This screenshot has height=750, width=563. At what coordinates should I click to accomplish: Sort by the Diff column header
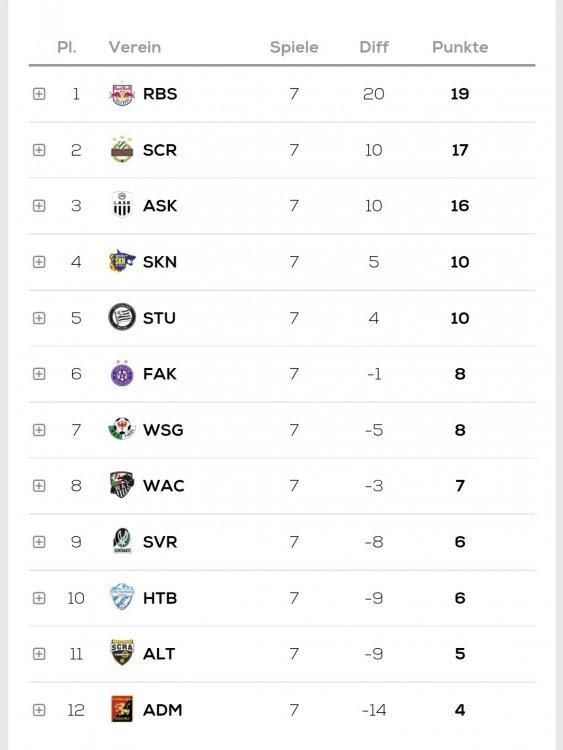tap(374, 47)
